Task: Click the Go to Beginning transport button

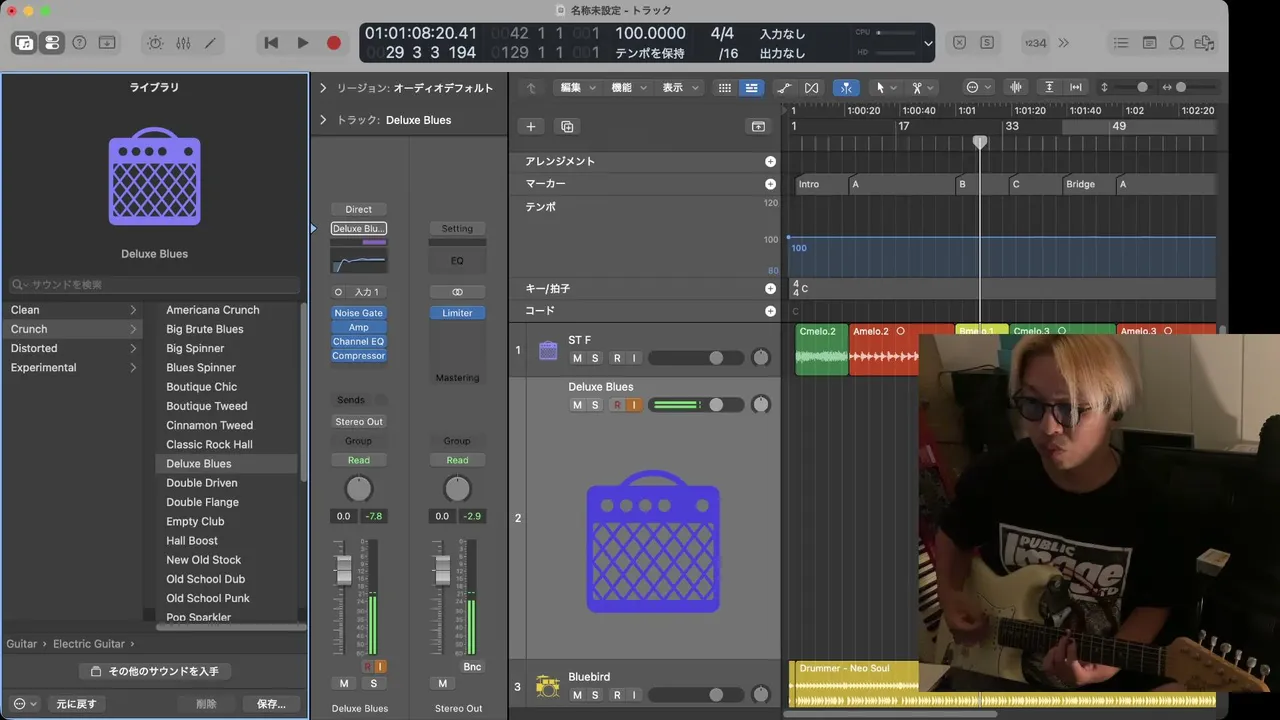Action: pyautogui.click(x=271, y=43)
